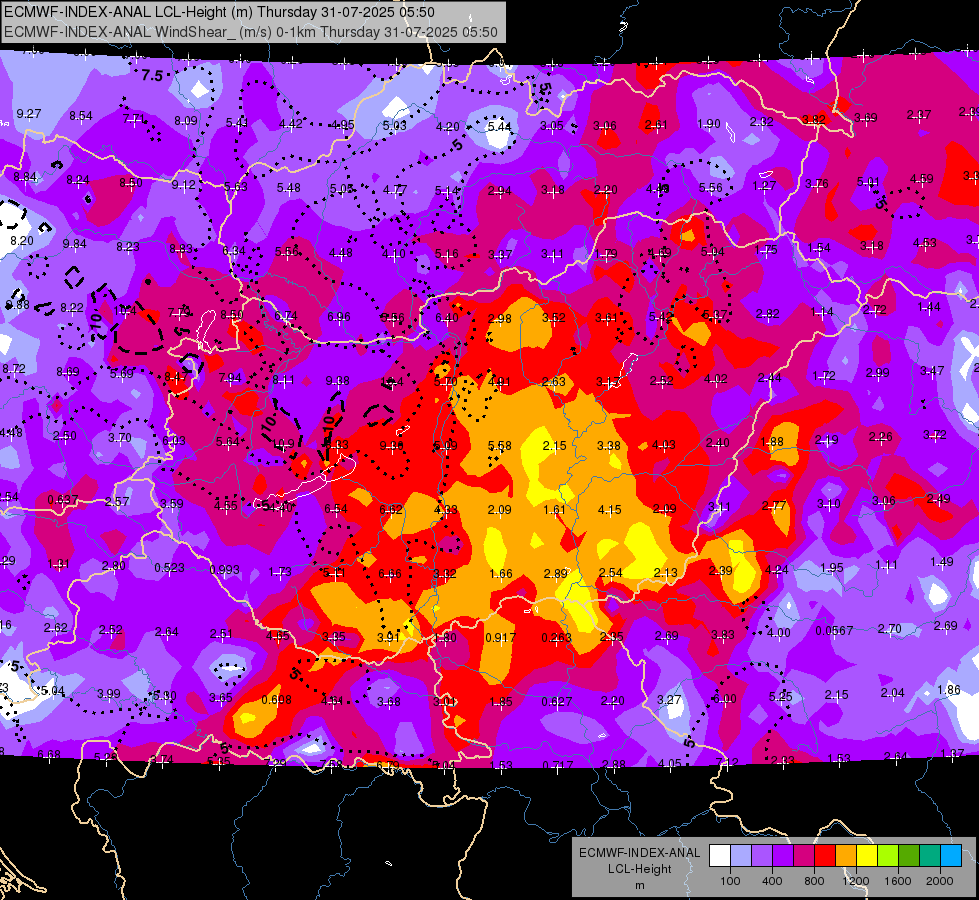Click the wind shear value '0.0567'

pyautogui.click(x=834, y=631)
